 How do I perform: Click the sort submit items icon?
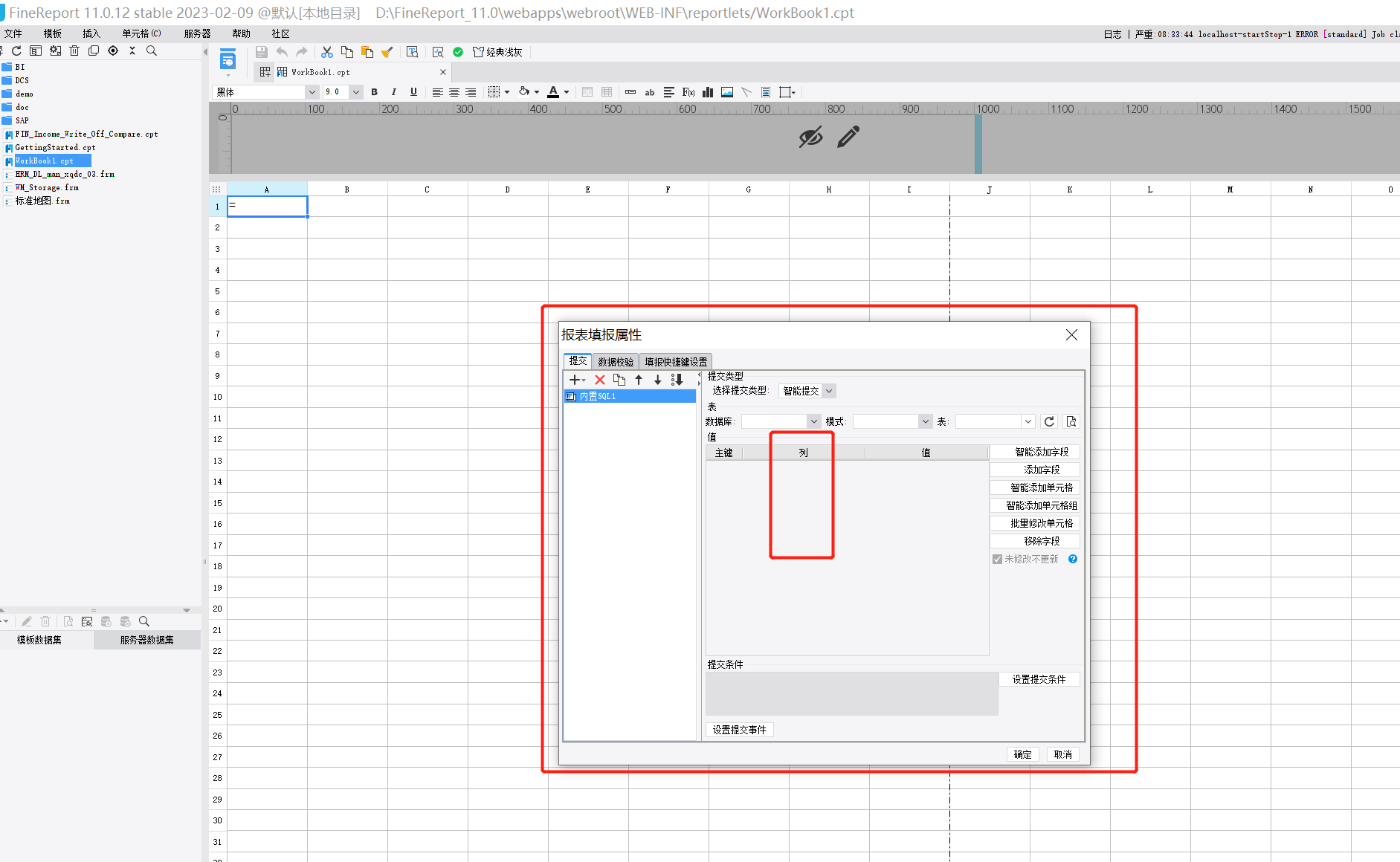click(677, 380)
